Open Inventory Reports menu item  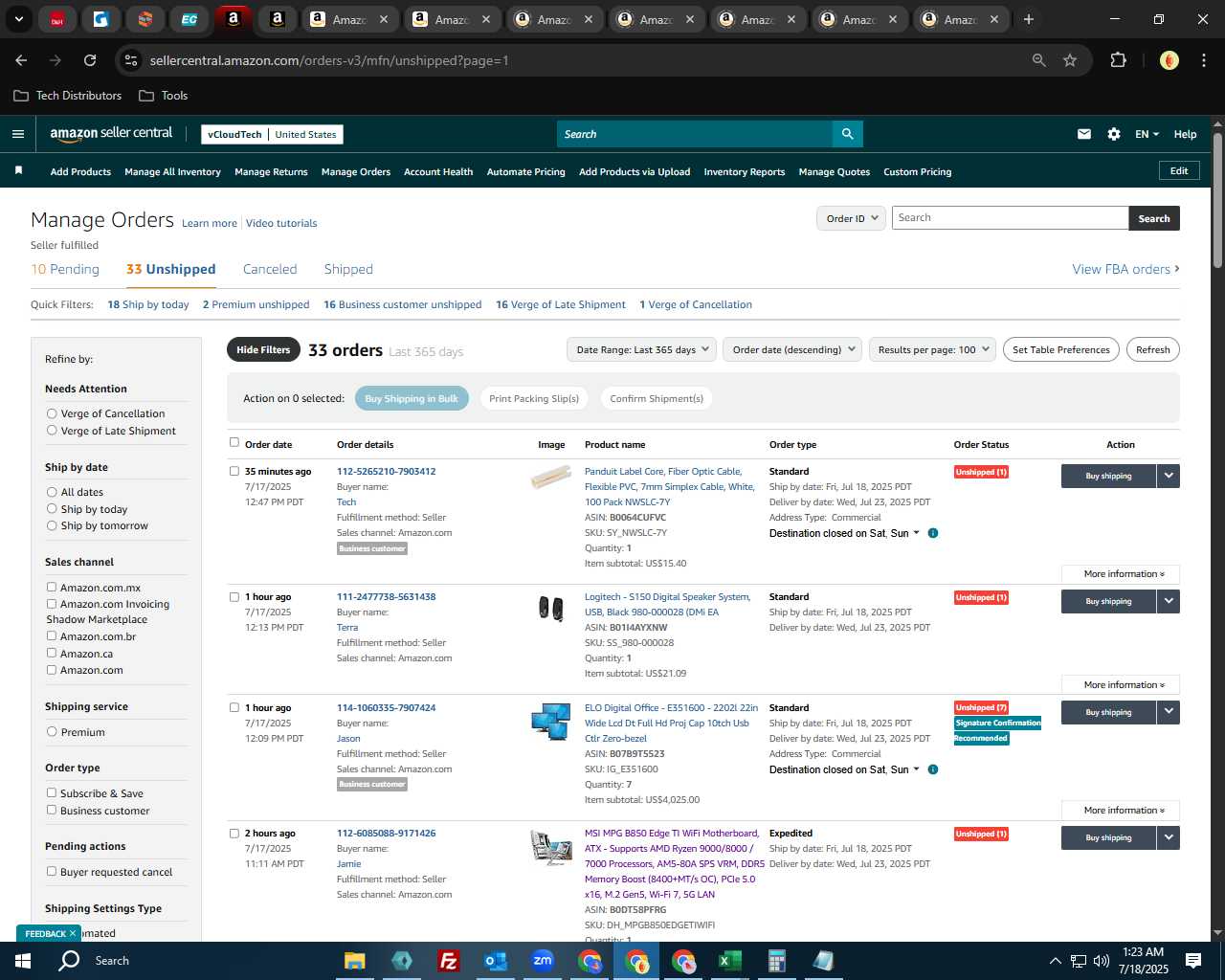[745, 171]
